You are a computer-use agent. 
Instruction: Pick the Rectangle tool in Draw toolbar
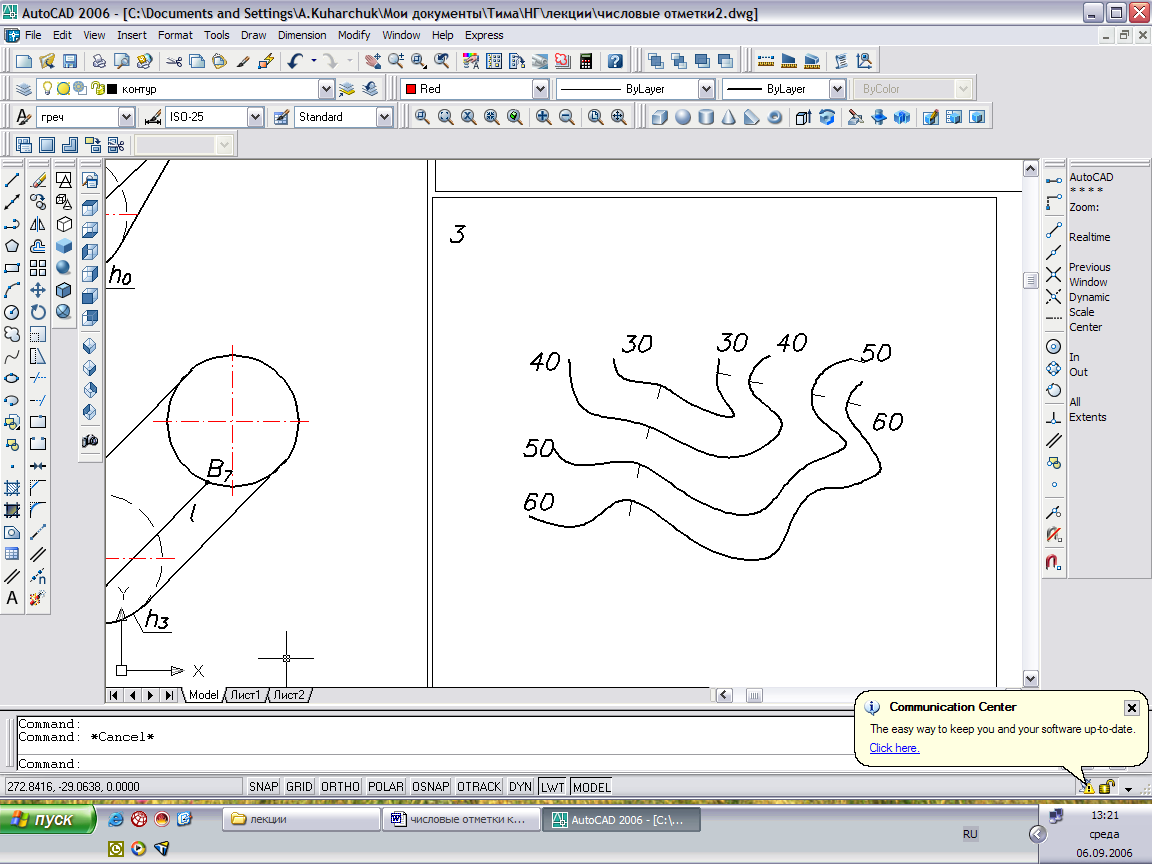[x=12, y=268]
